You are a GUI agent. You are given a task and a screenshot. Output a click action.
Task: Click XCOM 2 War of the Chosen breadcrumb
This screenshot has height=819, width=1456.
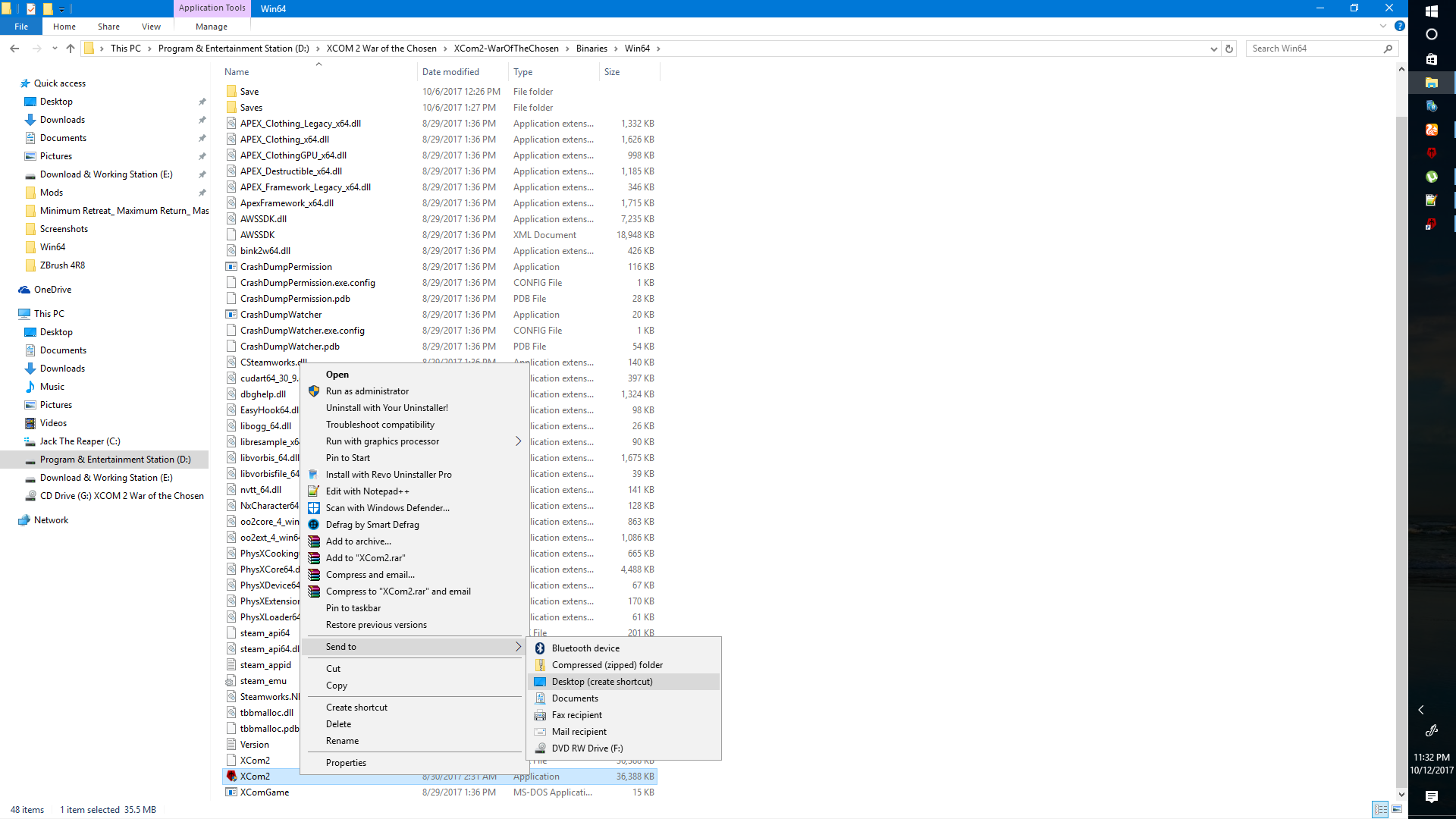pyautogui.click(x=381, y=49)
